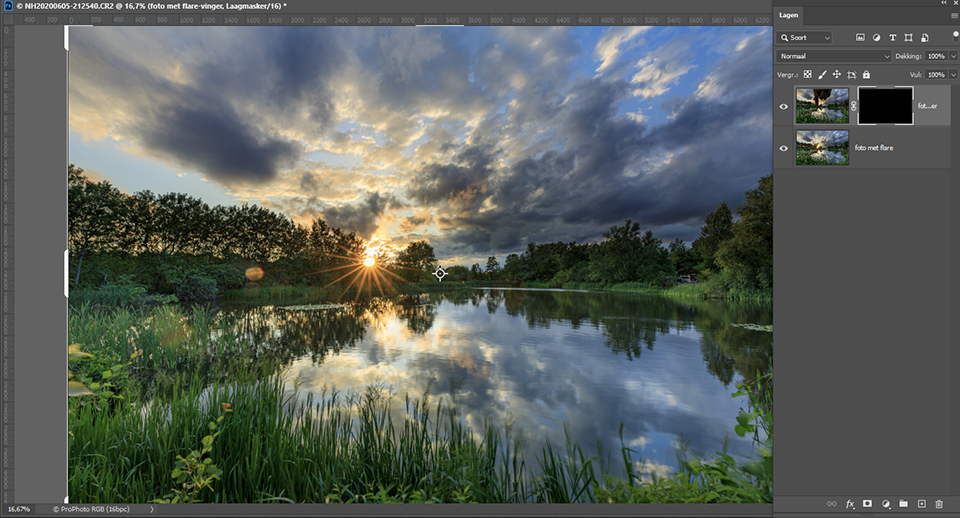The width and height of the screenshot is (960, 518).
Task: Filter layers by shape layers icon
Action: 909,37
